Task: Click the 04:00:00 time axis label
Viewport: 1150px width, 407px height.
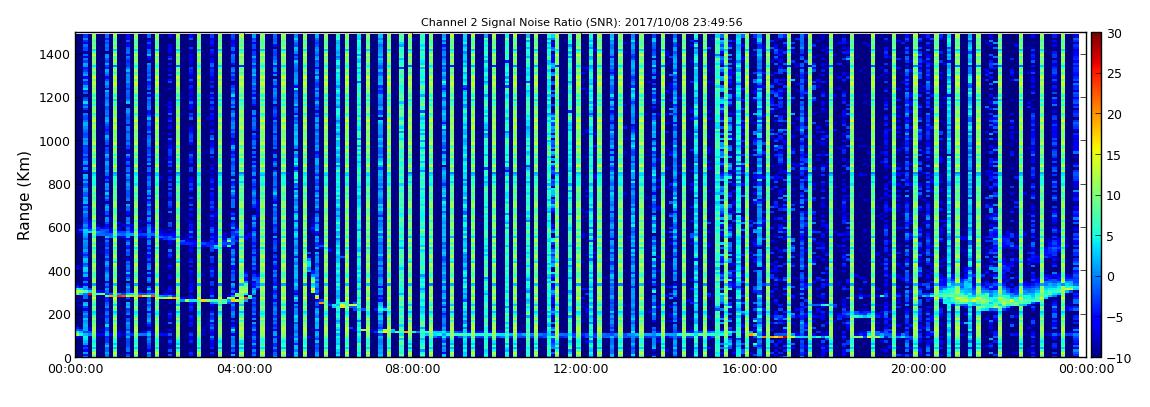Action: [243, 369]
